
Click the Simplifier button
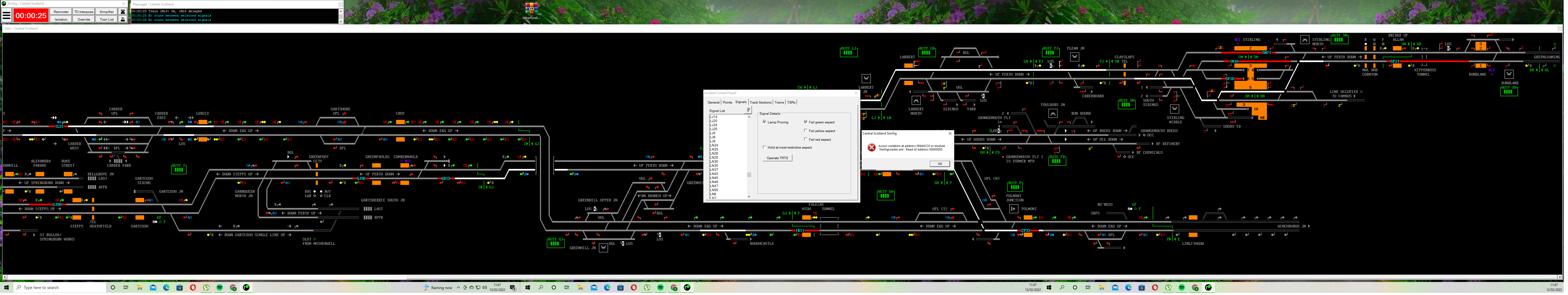[106, 12]
